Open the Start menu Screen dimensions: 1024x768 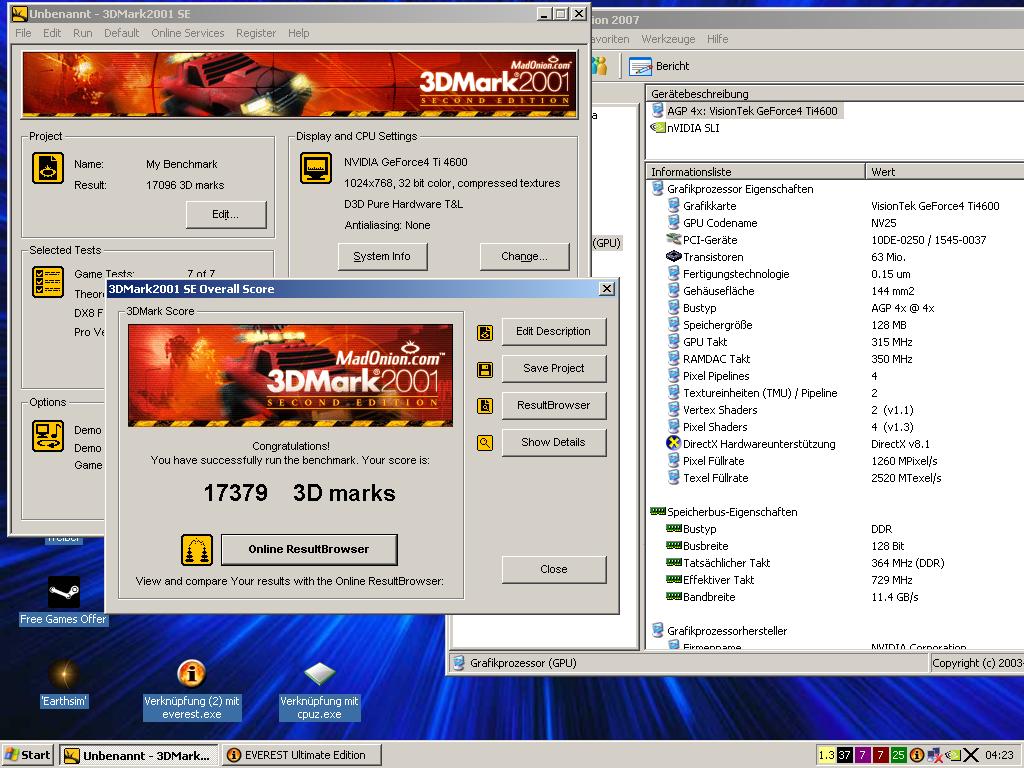pyautogui.click(x=28, y=755)
